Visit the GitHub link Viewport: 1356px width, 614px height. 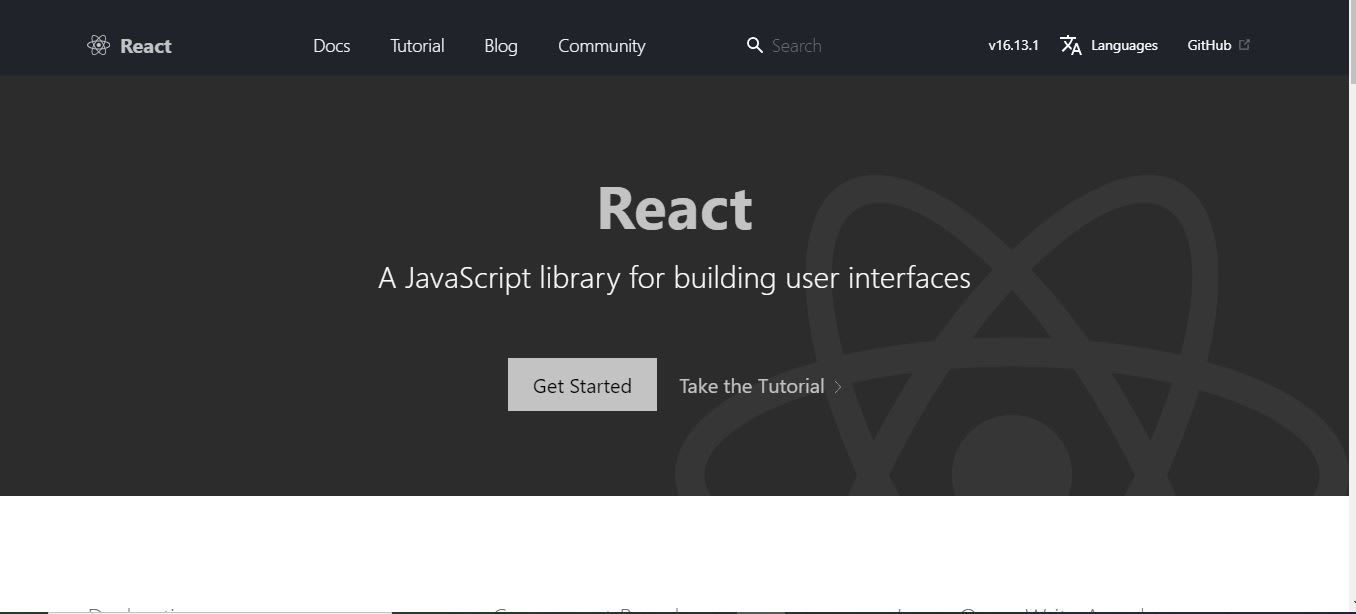pyautogui.click(x=1209, y=45)
